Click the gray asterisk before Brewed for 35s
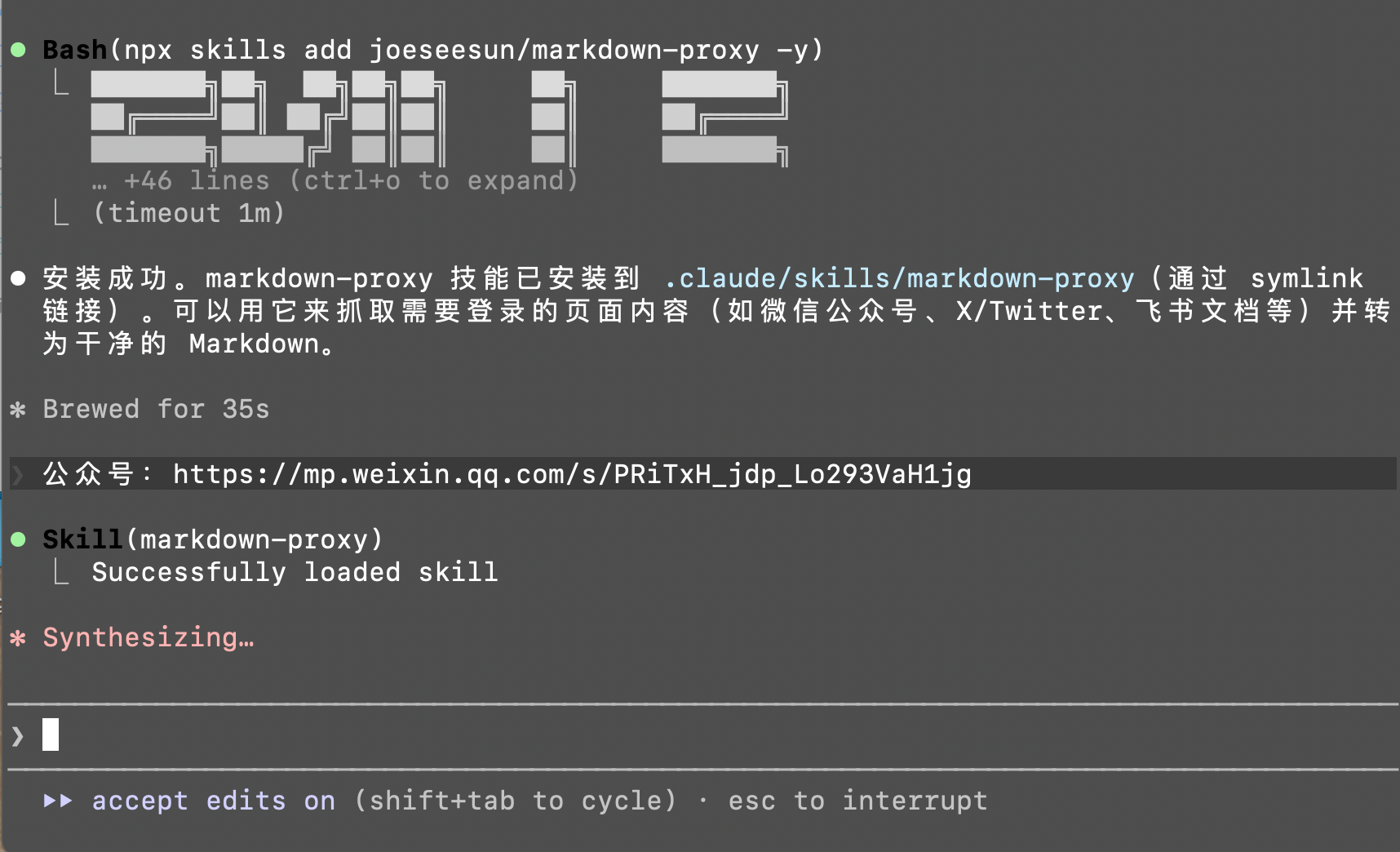1400x852 pixels. 18,409
